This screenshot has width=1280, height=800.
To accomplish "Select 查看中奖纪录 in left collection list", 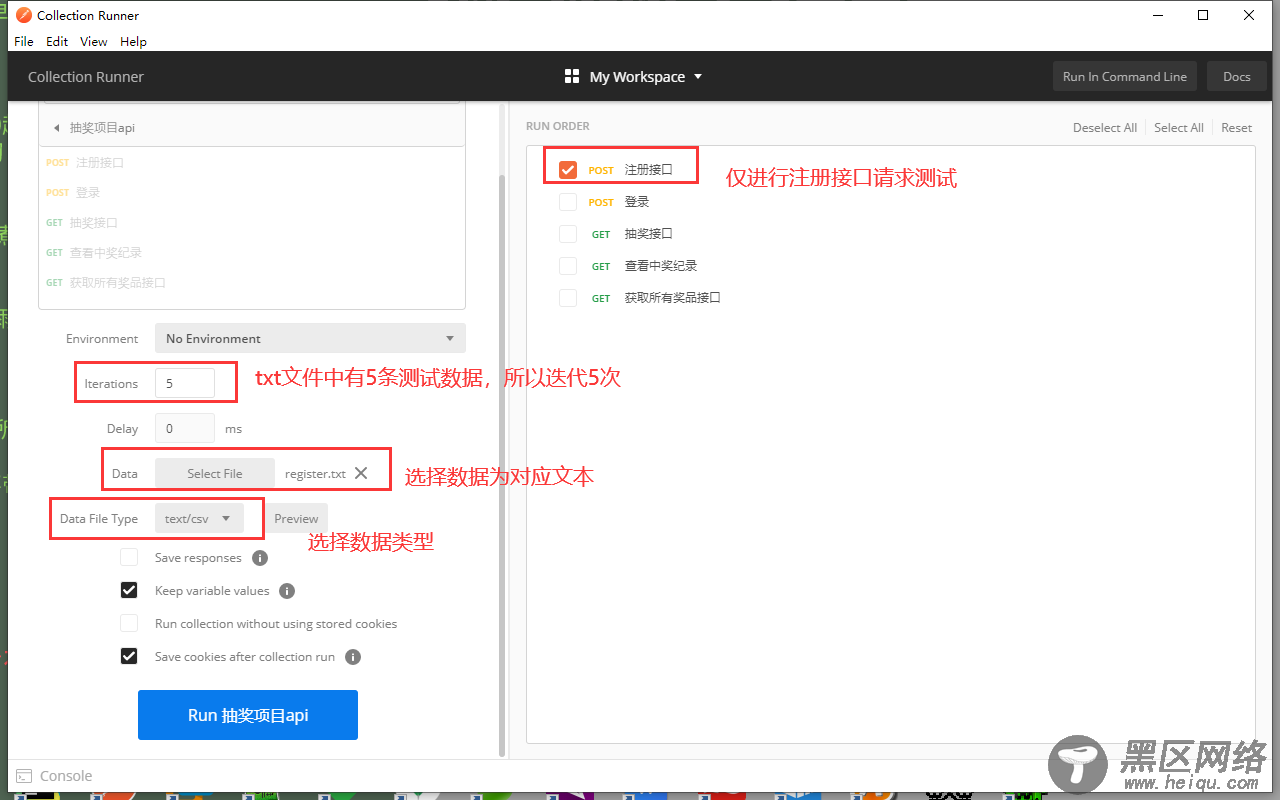I will (105, 252).
